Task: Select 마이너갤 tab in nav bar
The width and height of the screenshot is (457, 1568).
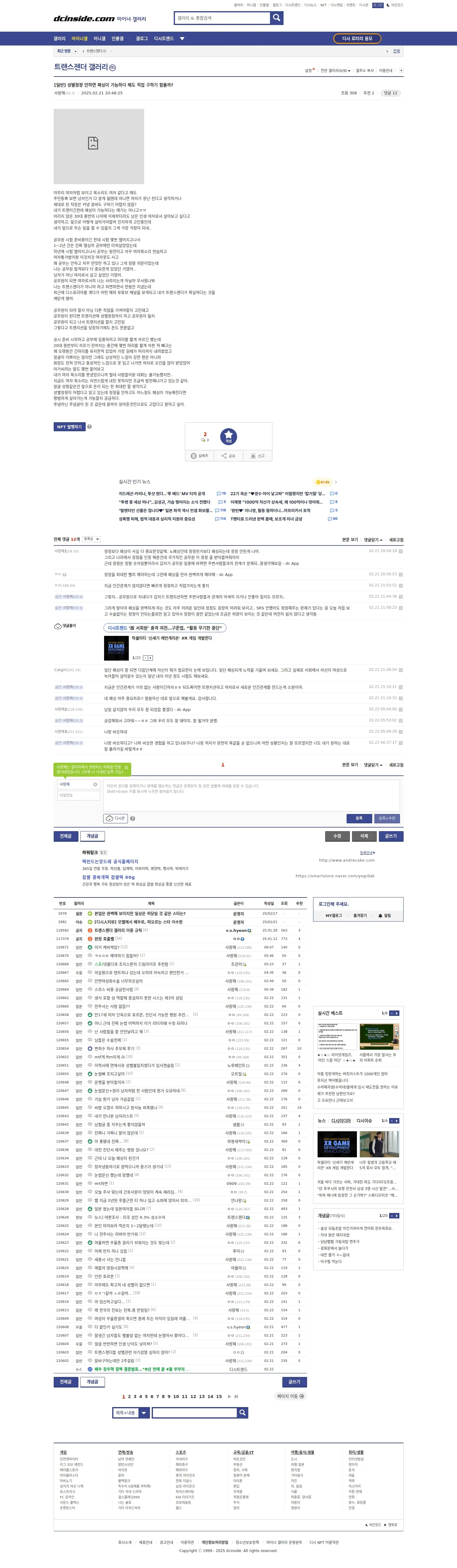Action: [80, 38]
